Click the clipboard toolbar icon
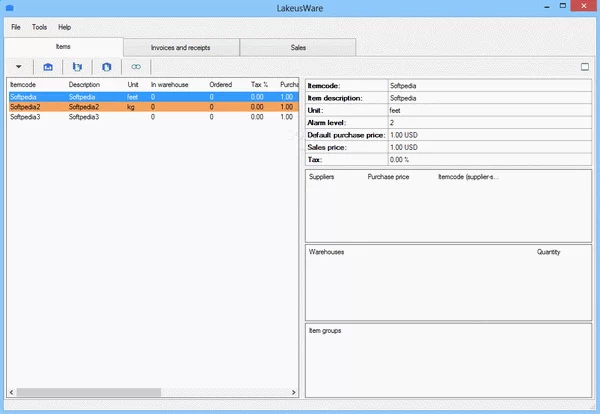 coord(106,67)
